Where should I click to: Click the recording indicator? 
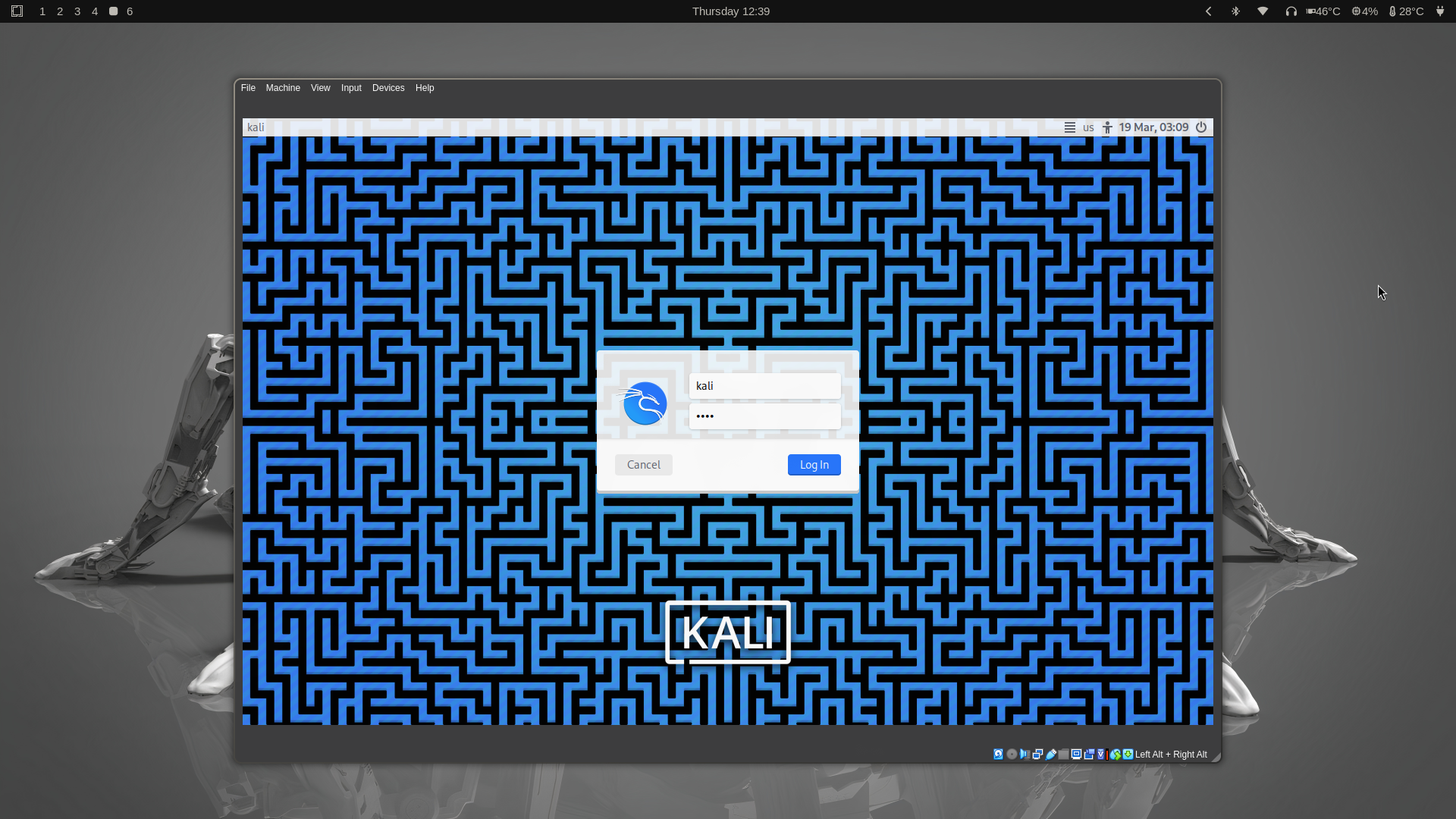pyautogui.click(x=1089, y=754)
